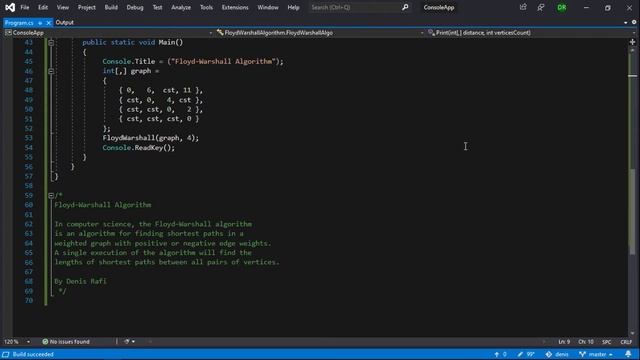
Task: Click the vertical scrollbar thumb
Action: click(632, 211)
